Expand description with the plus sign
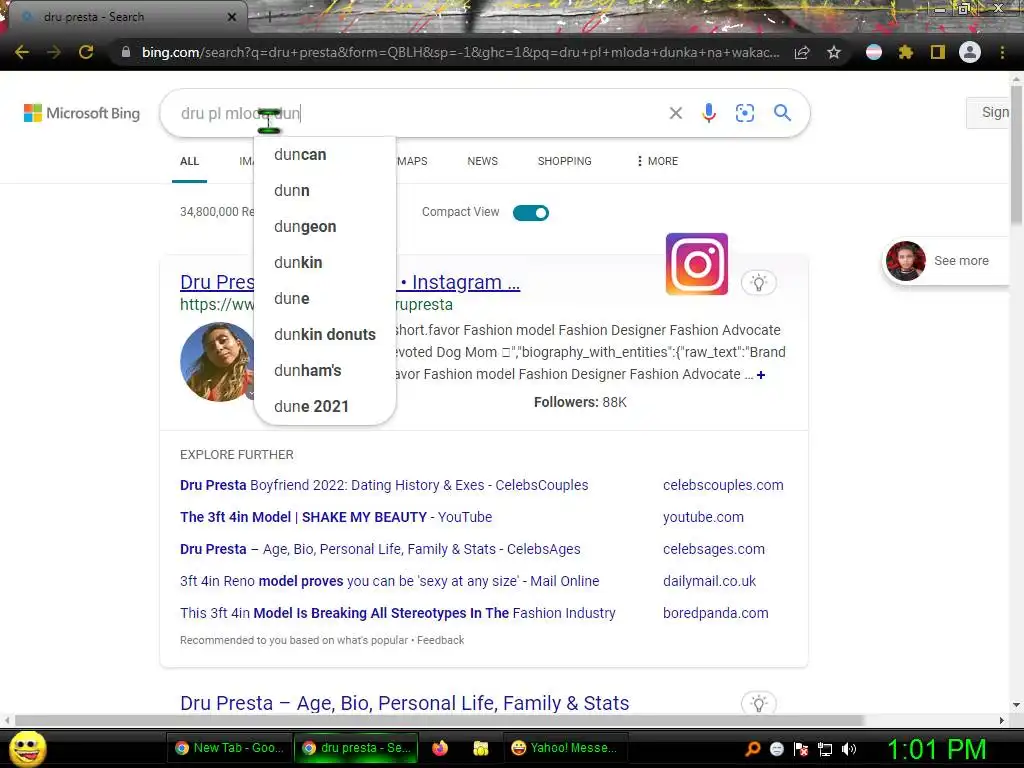This screenshot has width=1024, height=768. pos(761,375)
